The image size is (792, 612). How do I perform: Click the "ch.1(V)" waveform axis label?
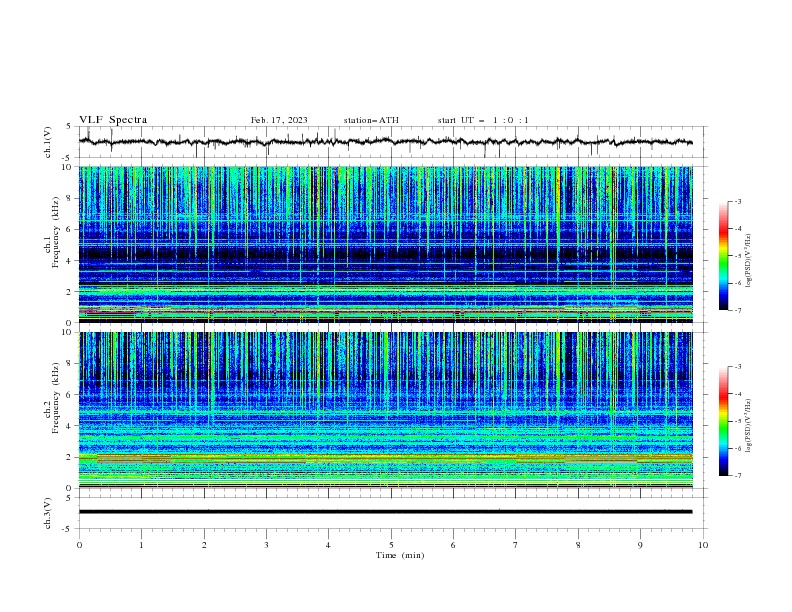48,142
